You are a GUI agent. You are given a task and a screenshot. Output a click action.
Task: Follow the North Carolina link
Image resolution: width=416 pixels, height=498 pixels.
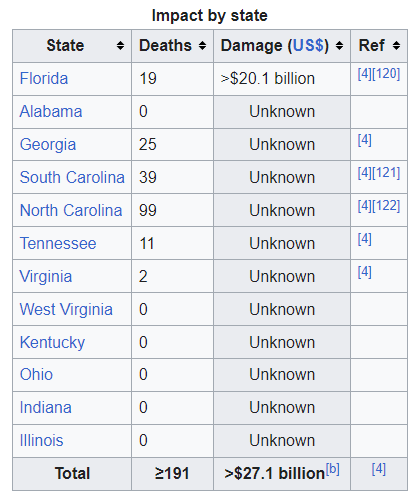(71, 210)
